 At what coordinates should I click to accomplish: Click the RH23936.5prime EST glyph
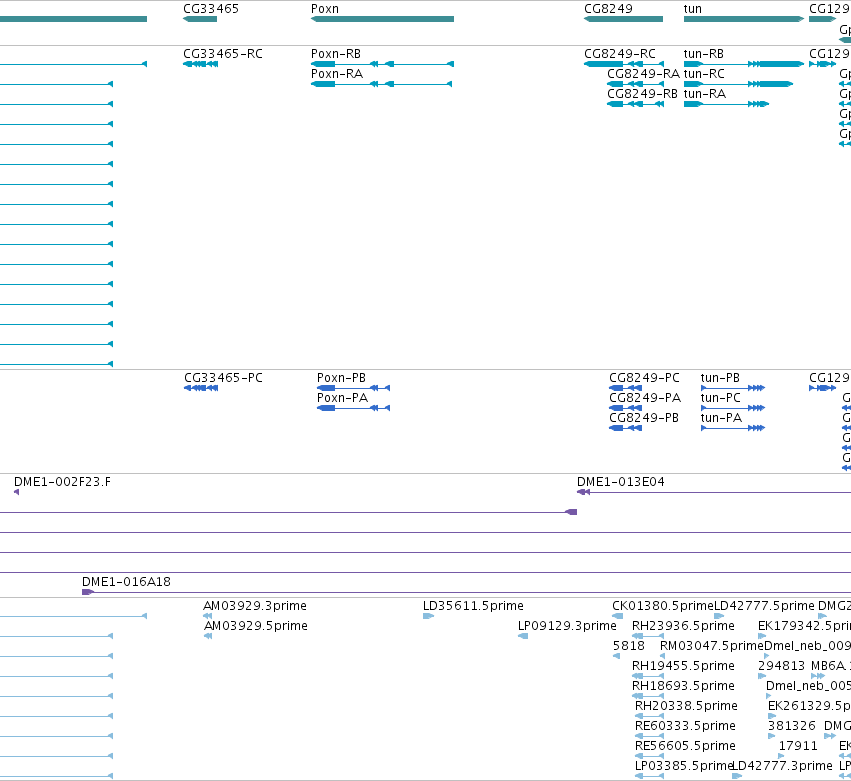[648, 636]
